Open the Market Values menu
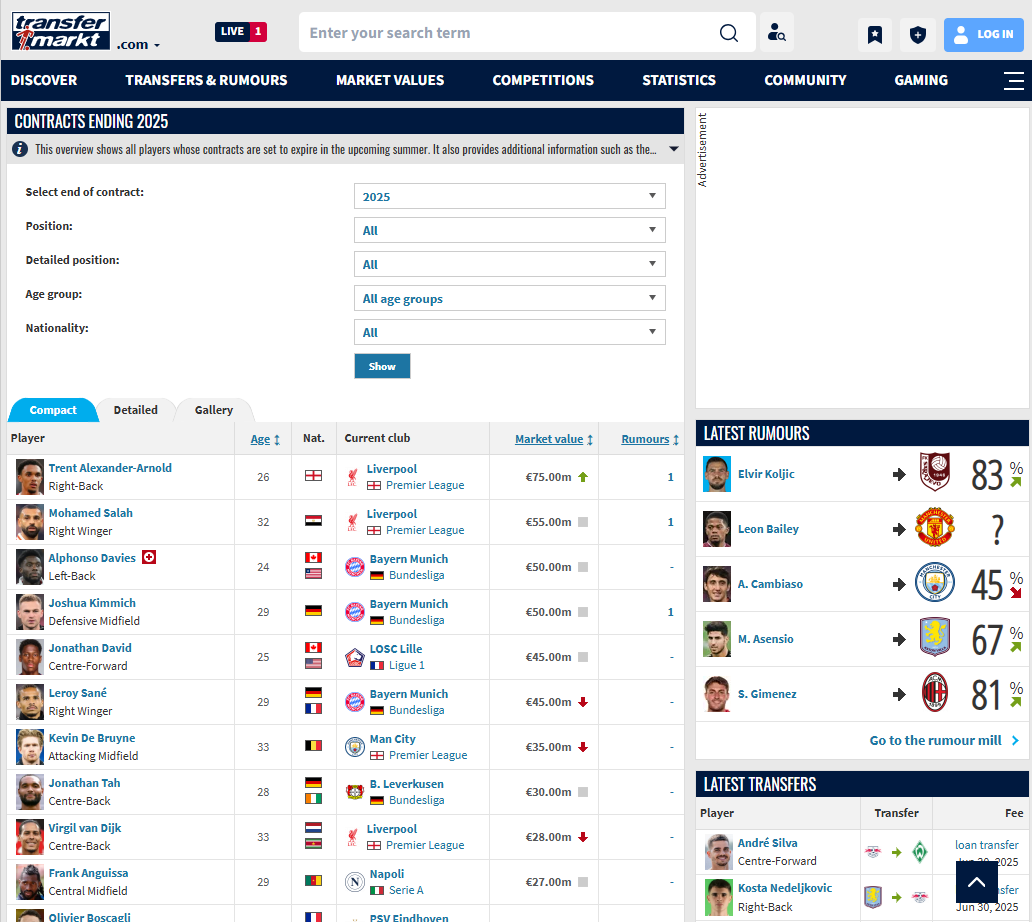Viewport: 1032px width, 922px height. [390, 80]
